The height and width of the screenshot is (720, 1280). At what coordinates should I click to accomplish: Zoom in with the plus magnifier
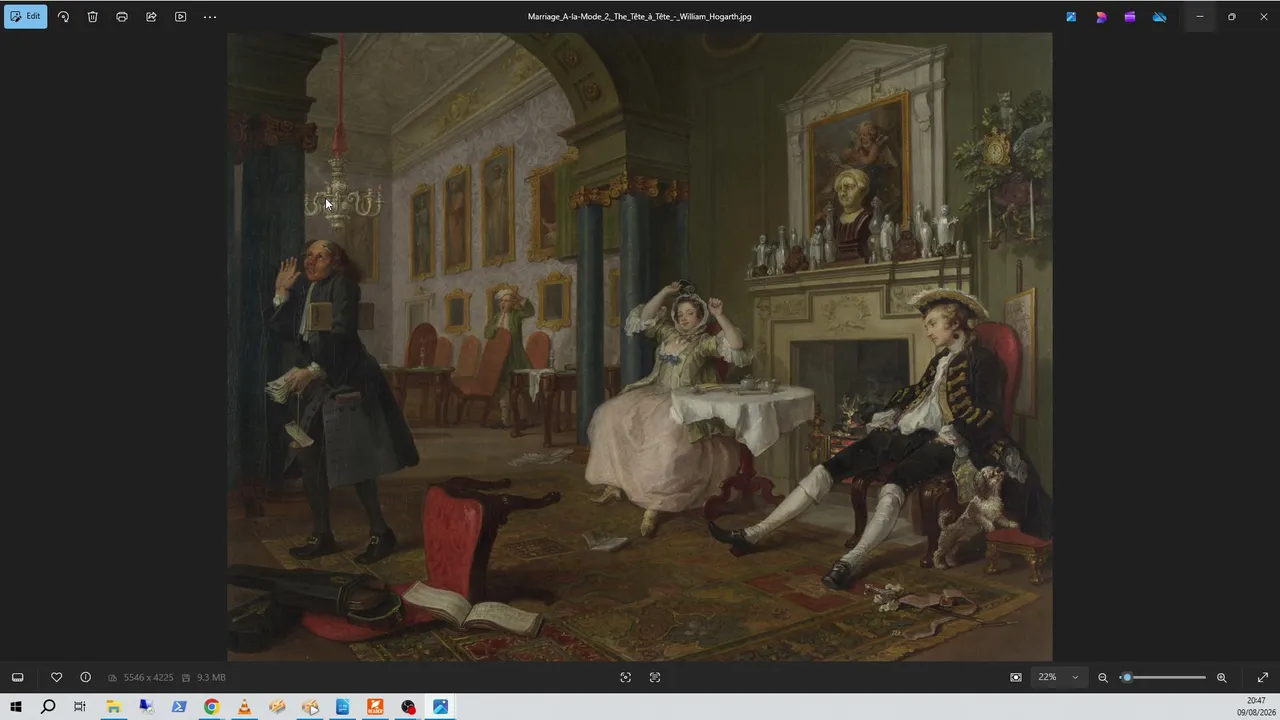tap(1221, 677)
